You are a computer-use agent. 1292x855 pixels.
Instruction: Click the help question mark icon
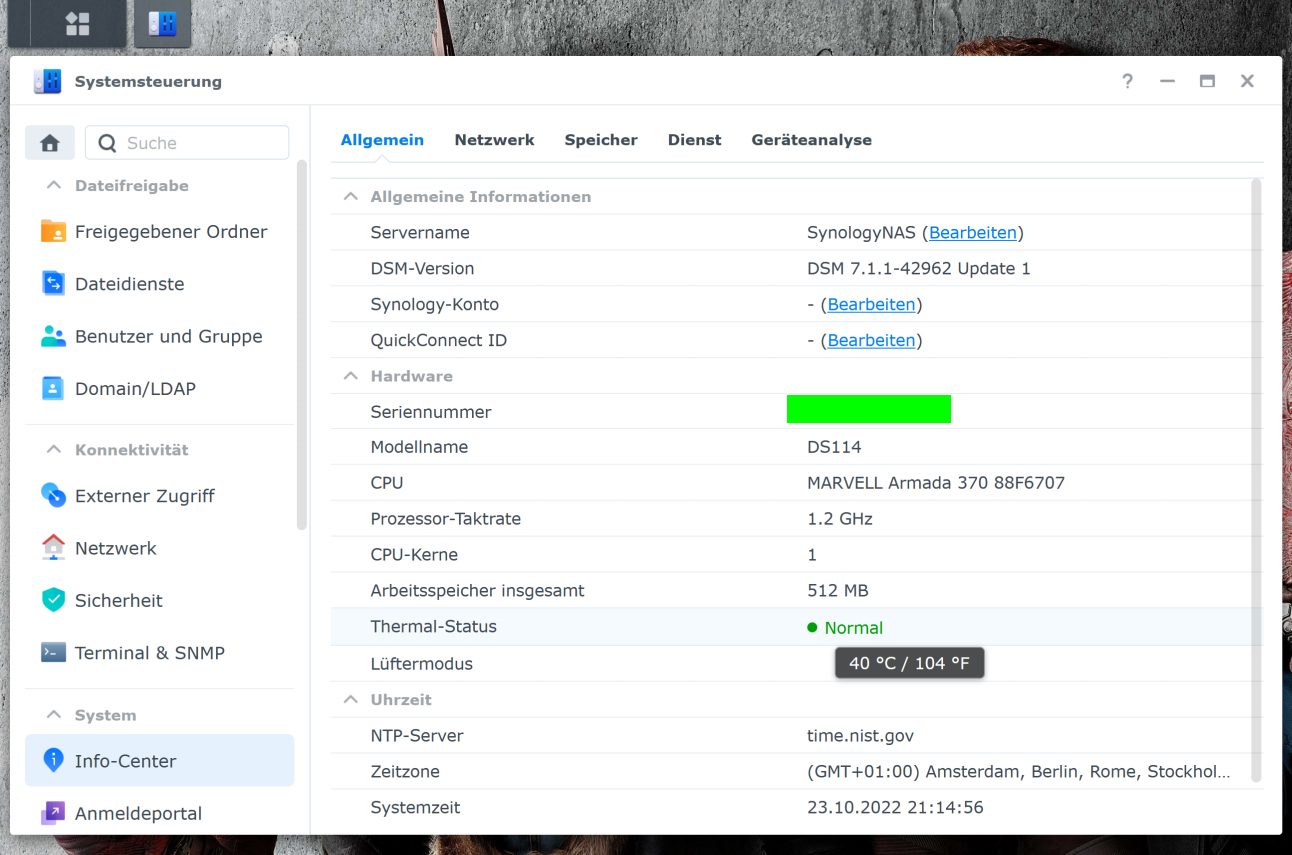1127,82
